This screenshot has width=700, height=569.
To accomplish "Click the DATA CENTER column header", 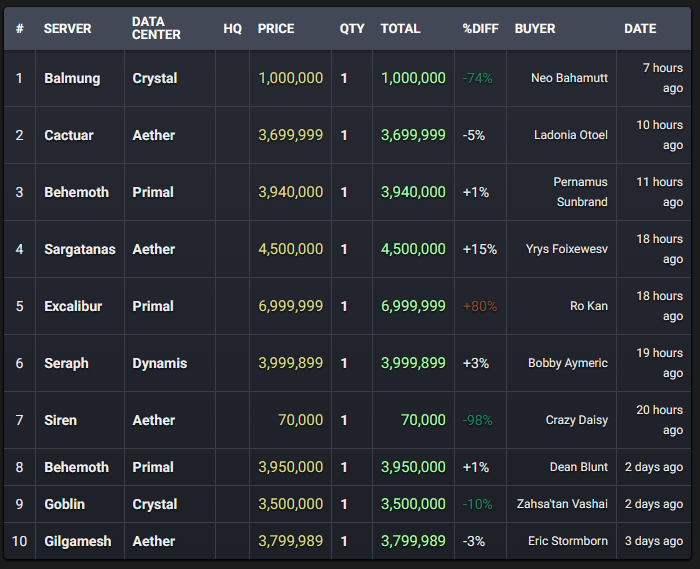I will pos(156,28).
